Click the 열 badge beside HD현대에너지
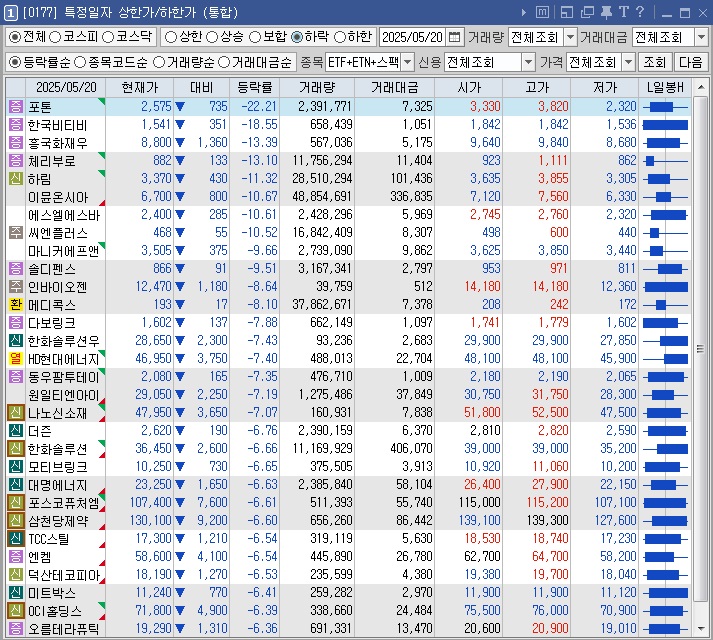 15,358
